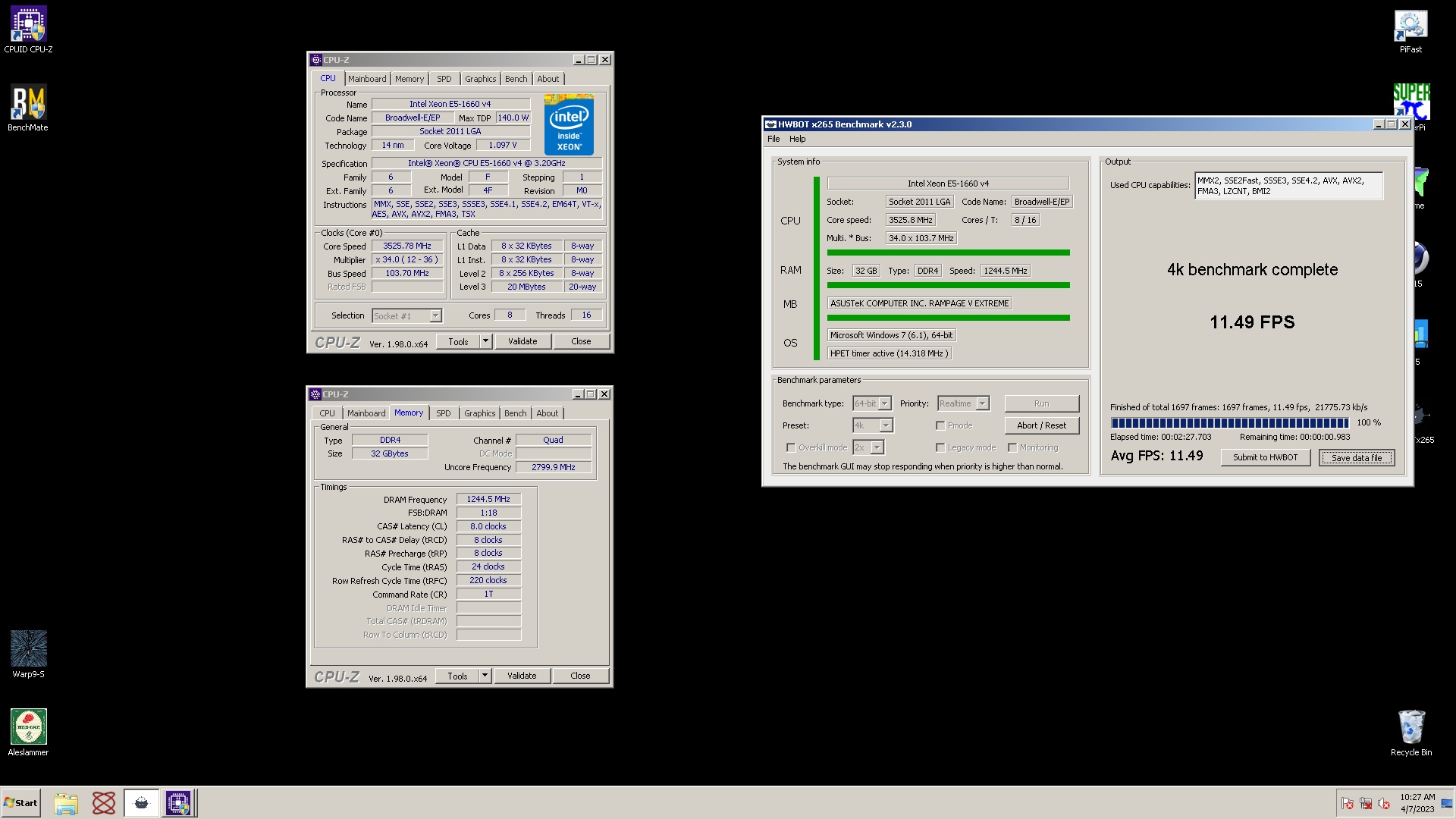The width and height of the screenshot is (1456, 819).
Task: Click the green bar under CPU info
Action: tap(948, 253)
